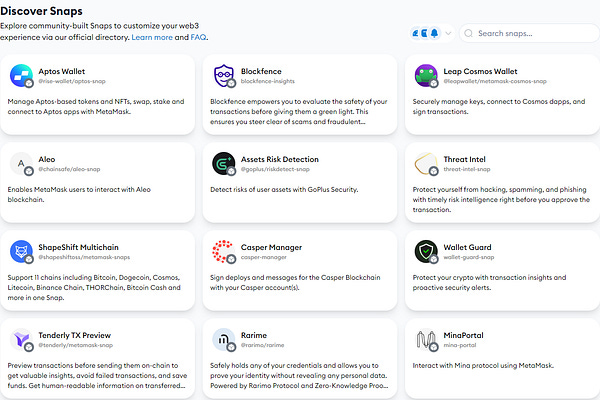Image resolution: width=600 pixels, height=400 pixels.
Task: Click the magnifier icon in search box
Action: 468,33
